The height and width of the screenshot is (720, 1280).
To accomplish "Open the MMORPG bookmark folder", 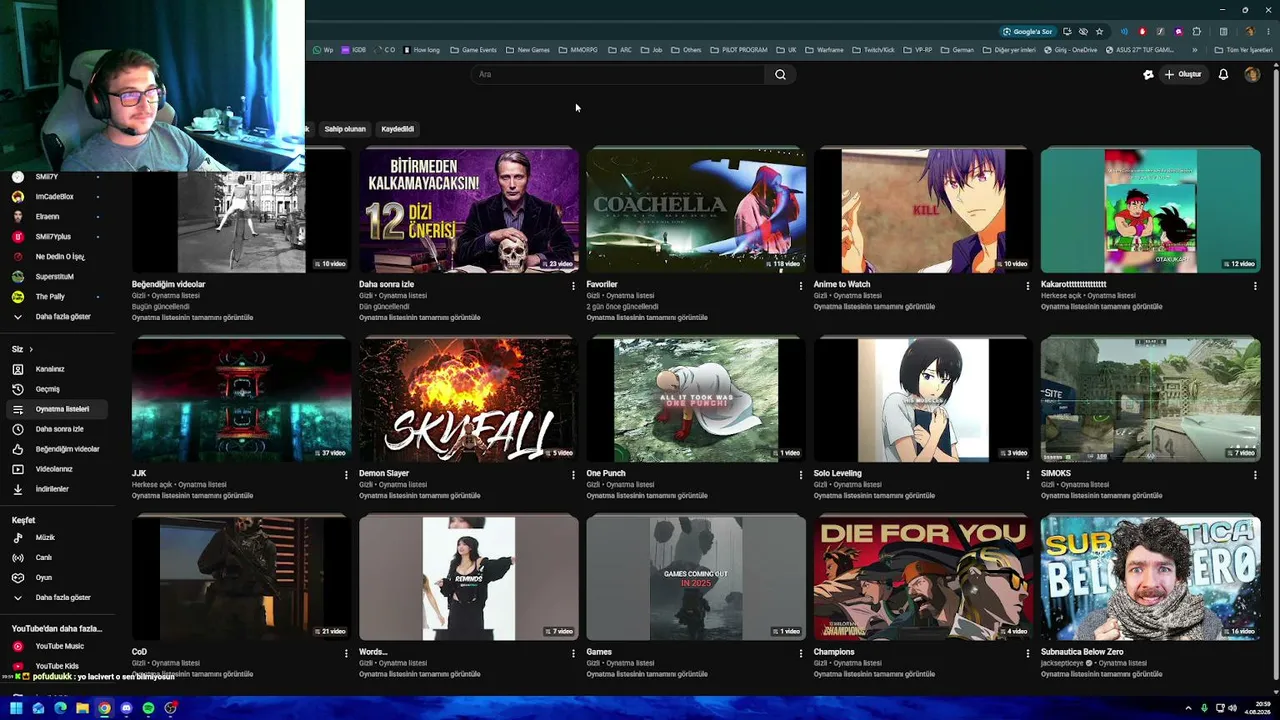I will [579, 50].
